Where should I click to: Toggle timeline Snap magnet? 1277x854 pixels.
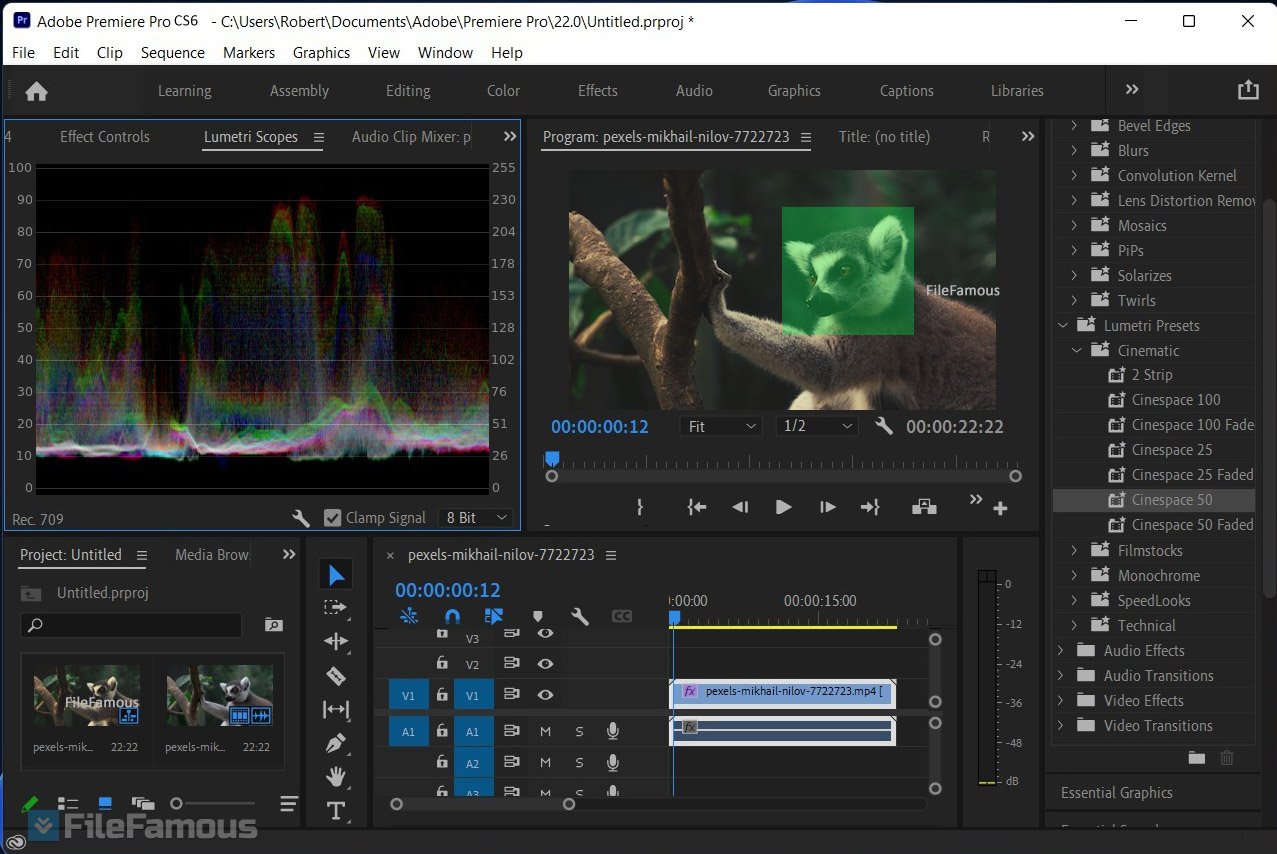tap(452, 616)
